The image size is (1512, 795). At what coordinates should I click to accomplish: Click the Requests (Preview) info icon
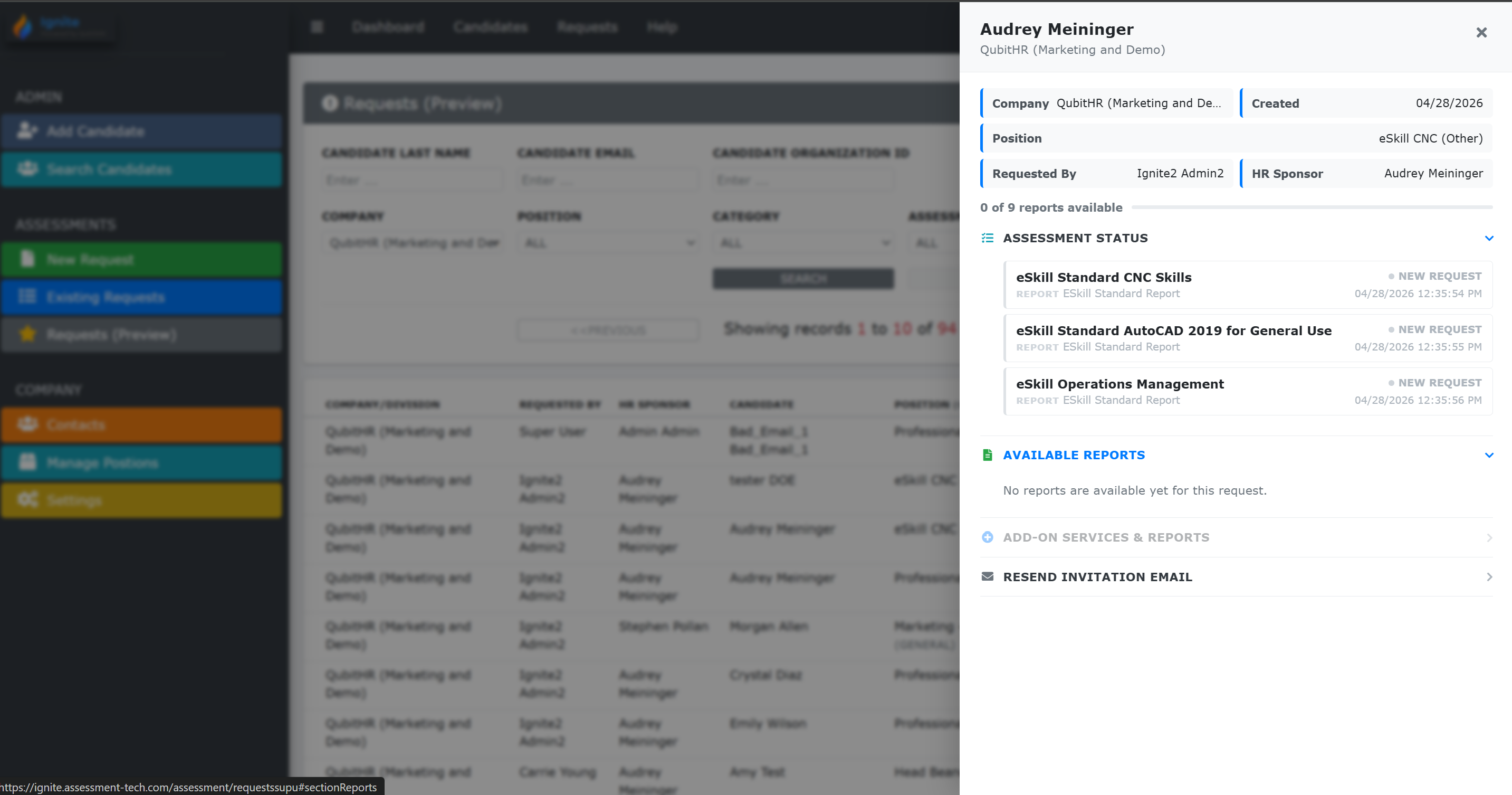tap(330, 103)
